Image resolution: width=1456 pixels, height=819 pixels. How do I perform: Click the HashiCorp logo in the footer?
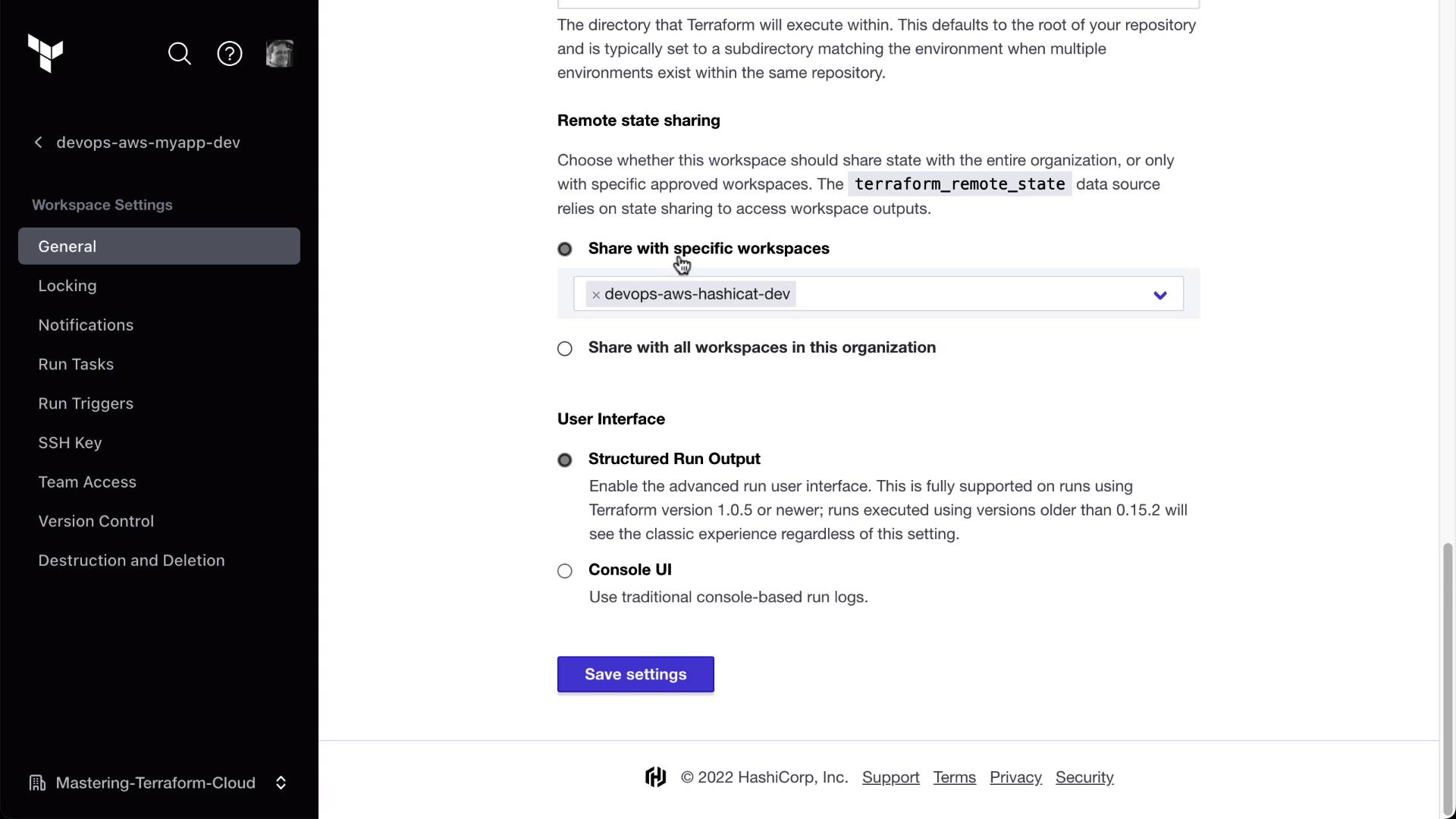click(655, 777)
